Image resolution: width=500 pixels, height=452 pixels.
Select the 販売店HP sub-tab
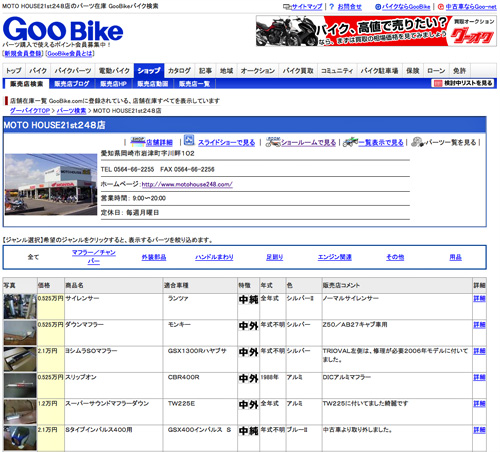[x=114, y=84]
